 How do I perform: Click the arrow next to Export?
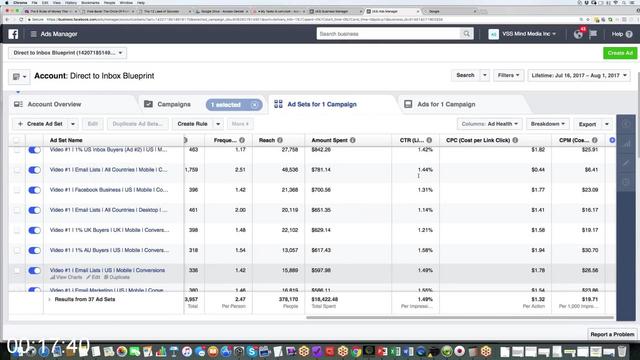click(x=607, y=124)
